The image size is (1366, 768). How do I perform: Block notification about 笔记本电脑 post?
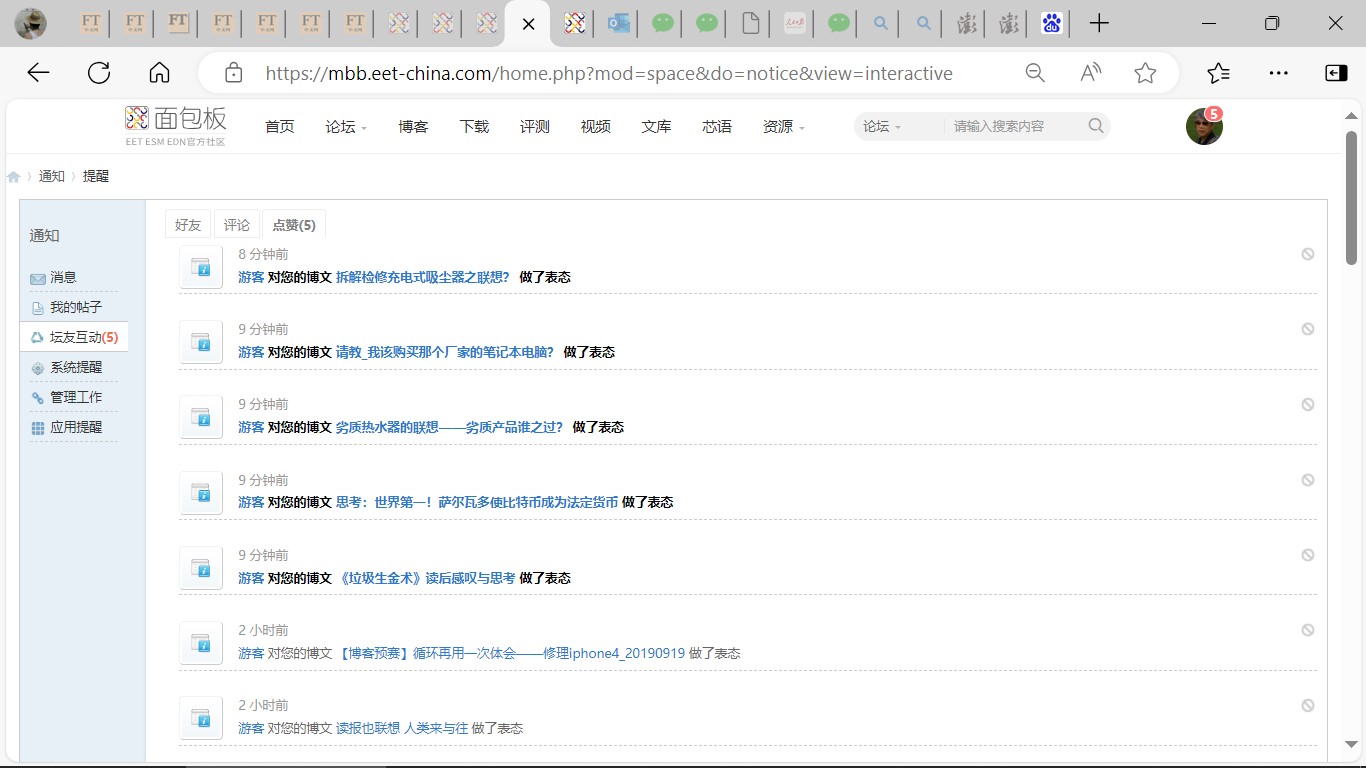tap(1307, 329)
